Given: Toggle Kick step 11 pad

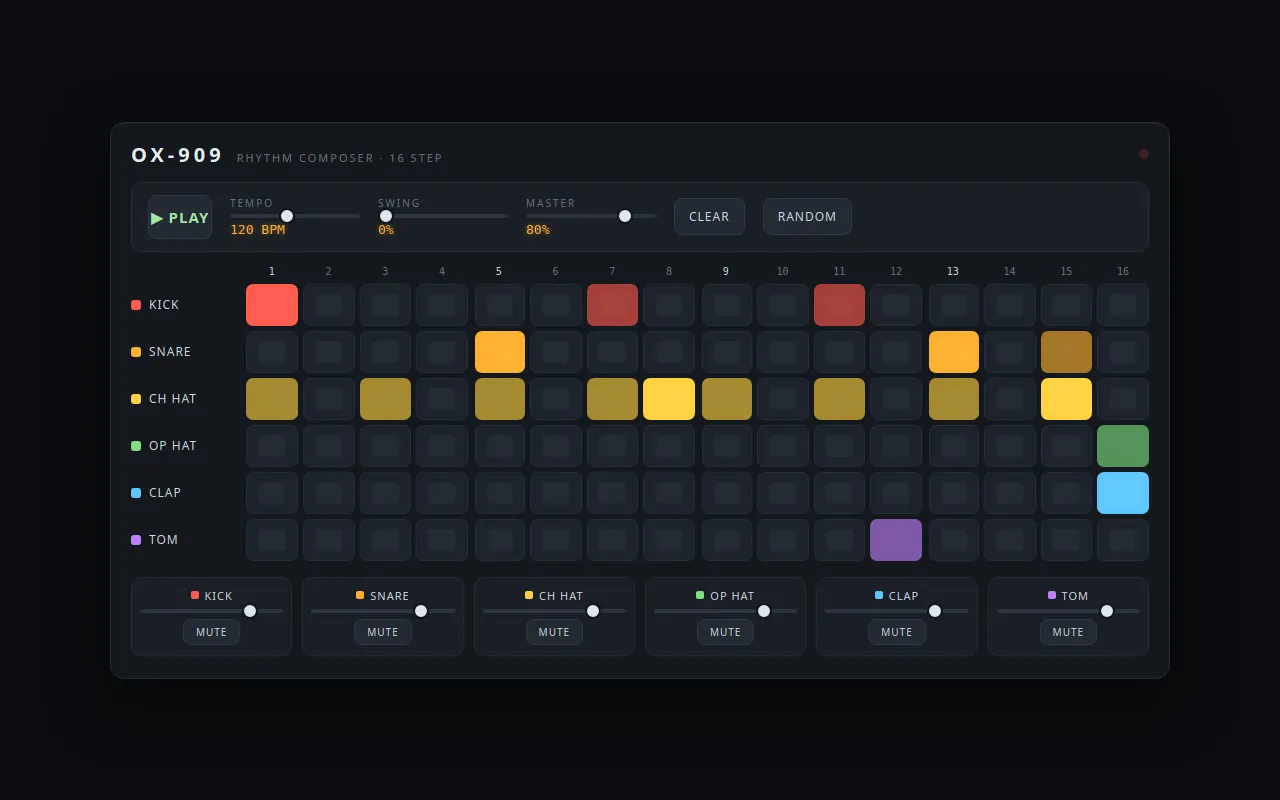Looking at the screenshot, I should click(x=839, y=305).
